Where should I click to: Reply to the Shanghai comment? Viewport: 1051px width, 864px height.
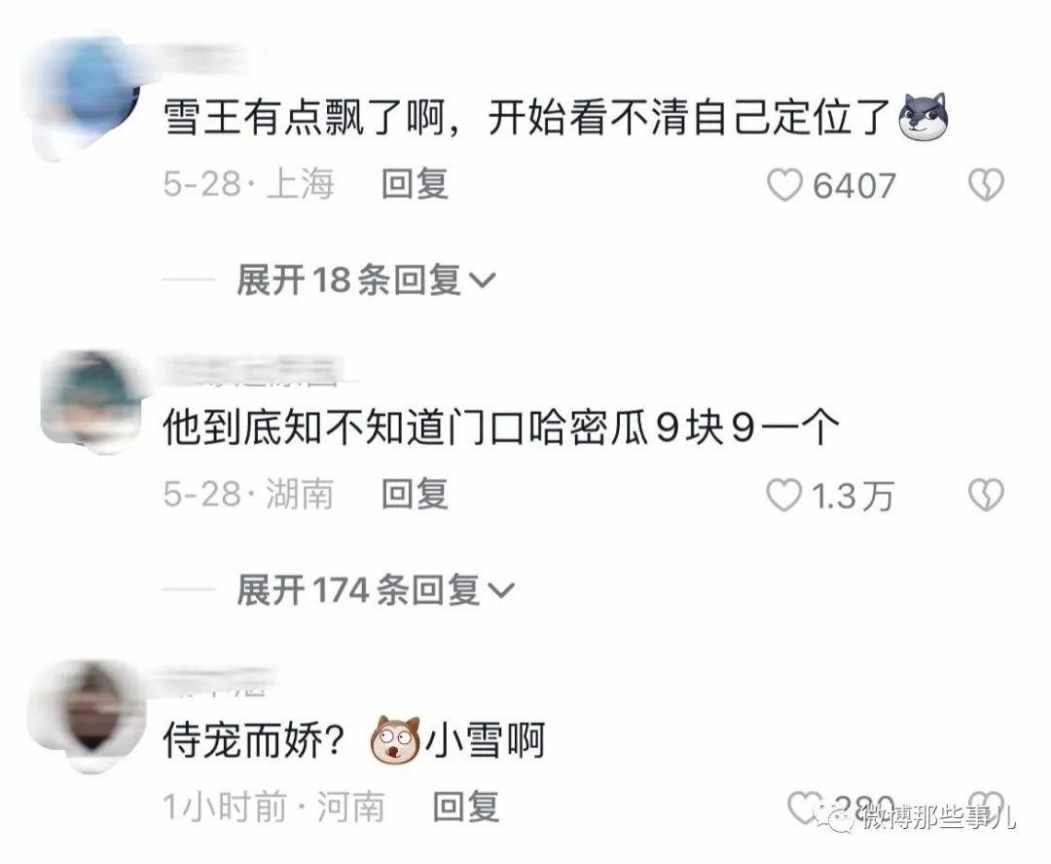pos(414,184)
